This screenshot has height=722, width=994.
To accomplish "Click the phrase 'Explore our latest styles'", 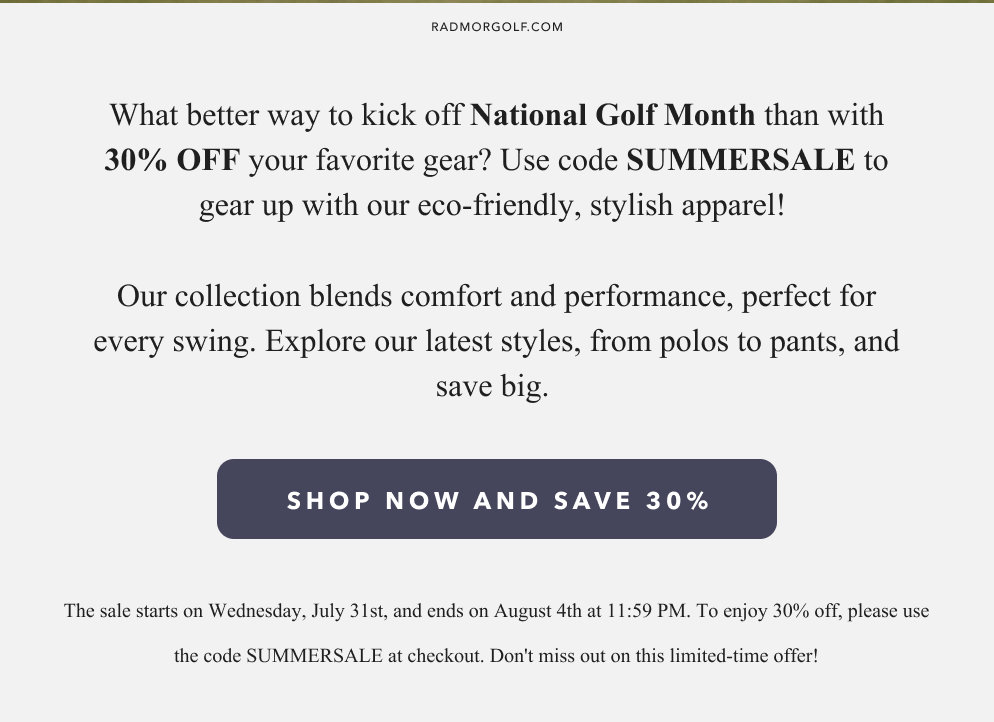I will pos(423,341).
